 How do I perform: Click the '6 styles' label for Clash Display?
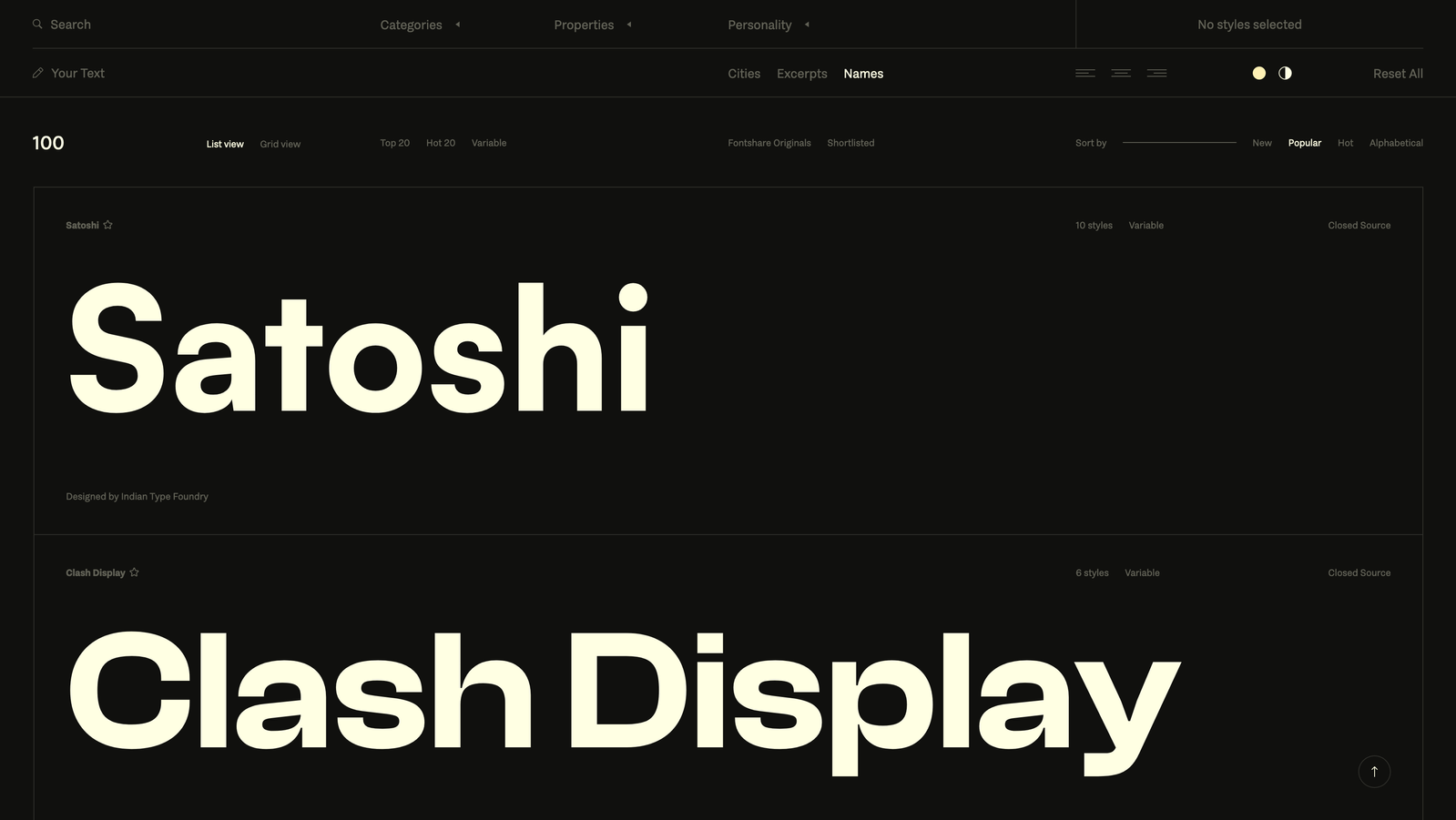(x=1092, y=572)
